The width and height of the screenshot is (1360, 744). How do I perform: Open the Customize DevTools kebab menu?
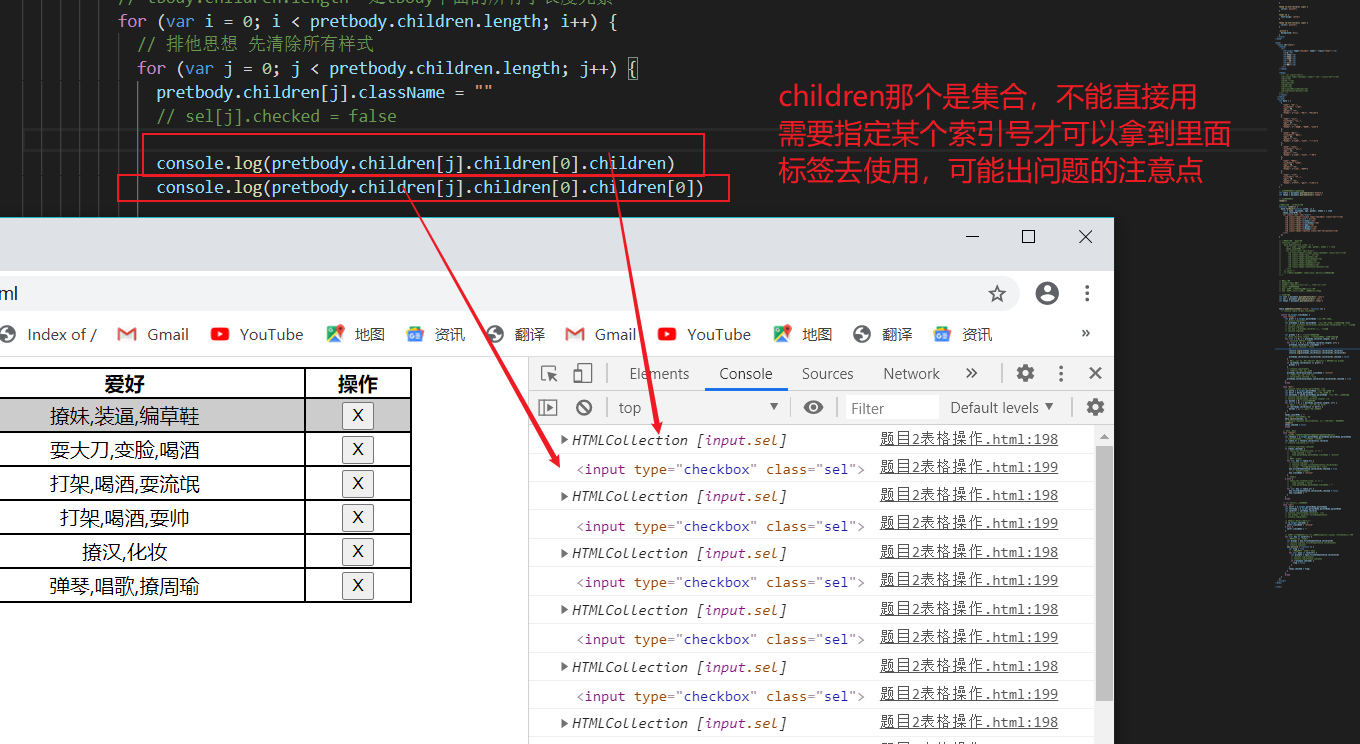click(x=1060, y=372)
